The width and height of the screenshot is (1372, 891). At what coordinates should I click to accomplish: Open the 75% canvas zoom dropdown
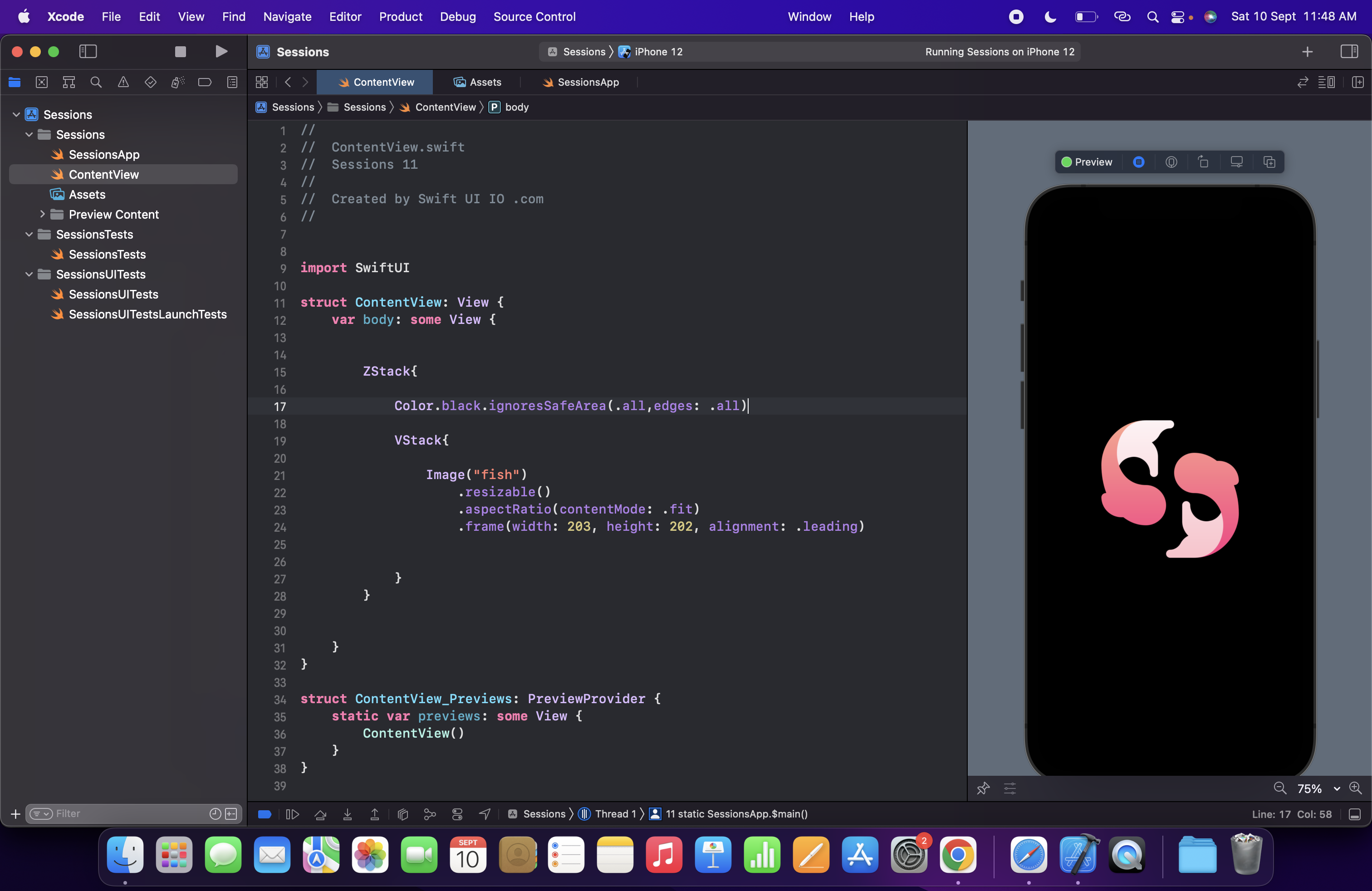1336,788
